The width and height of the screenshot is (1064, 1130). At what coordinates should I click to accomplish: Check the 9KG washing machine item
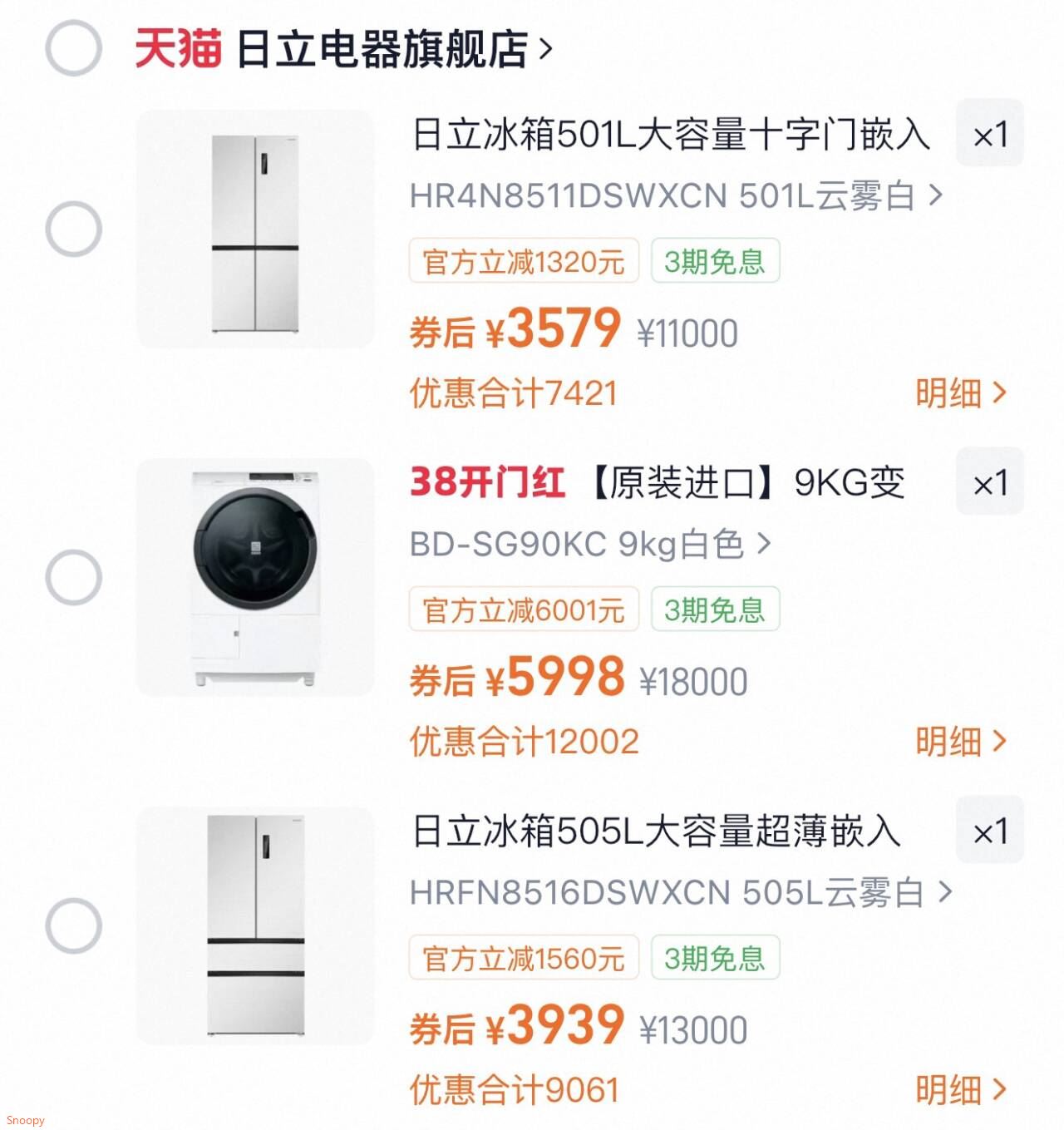pos(73,577)
